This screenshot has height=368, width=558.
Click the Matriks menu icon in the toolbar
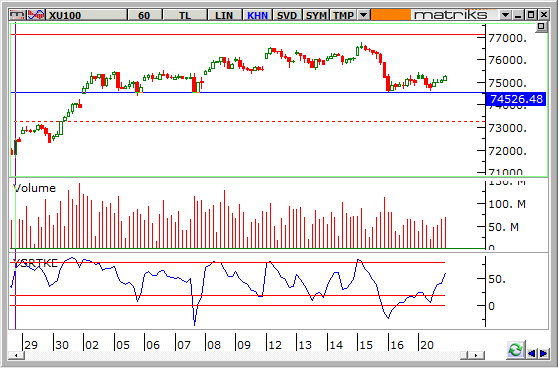tap(18, 15)
